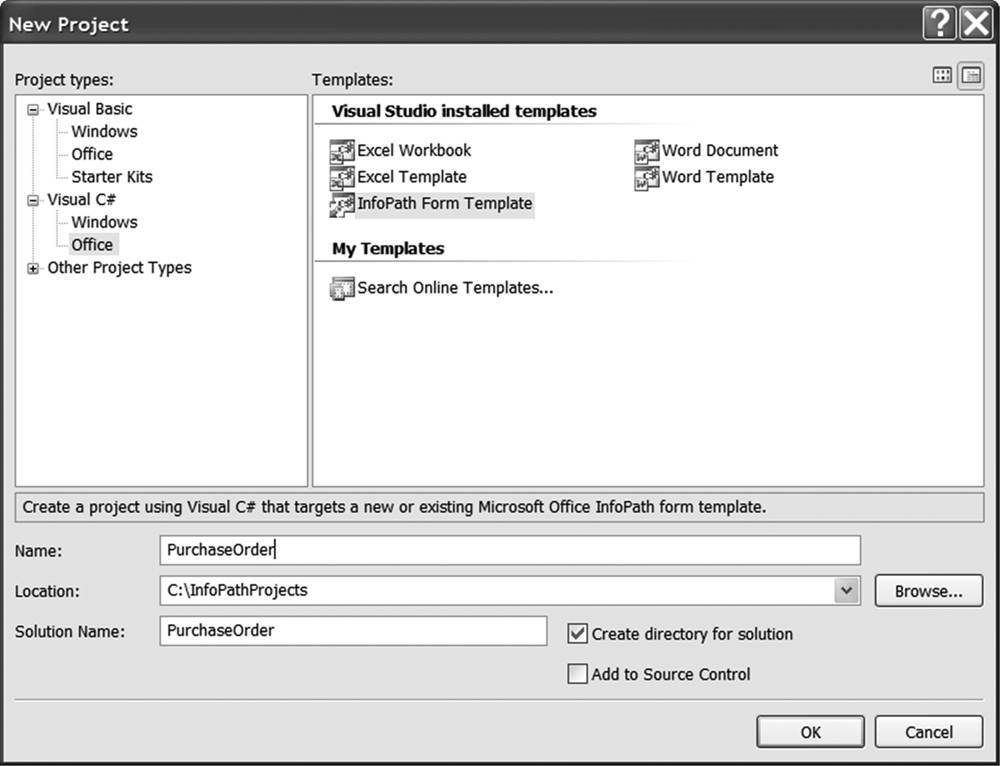This screenshot has width=1000, height=766.
Task: Click the dialog Help question mark button
Action: 939,24
